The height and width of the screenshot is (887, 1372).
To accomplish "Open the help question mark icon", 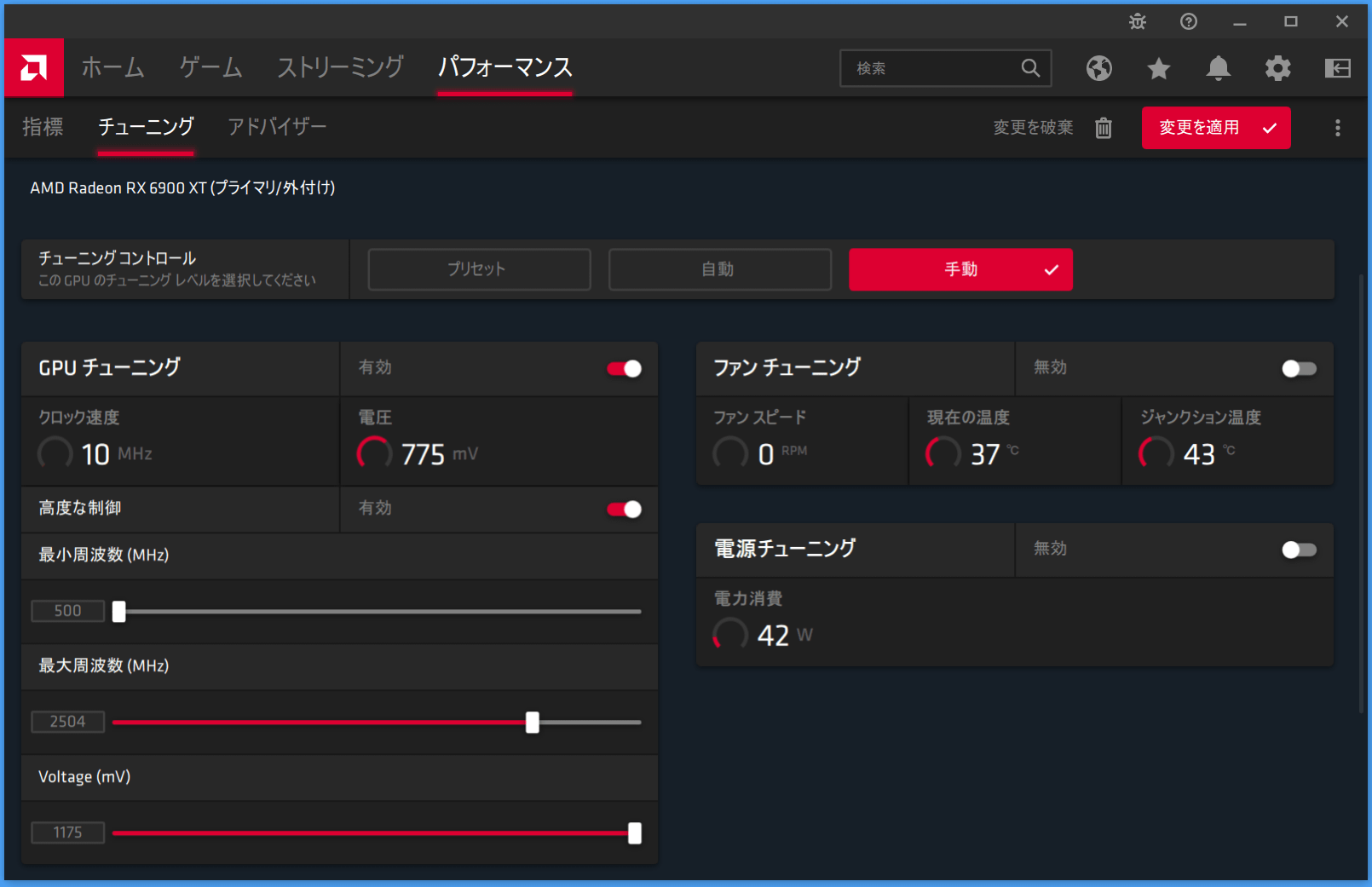I will tap(1189, 22).
